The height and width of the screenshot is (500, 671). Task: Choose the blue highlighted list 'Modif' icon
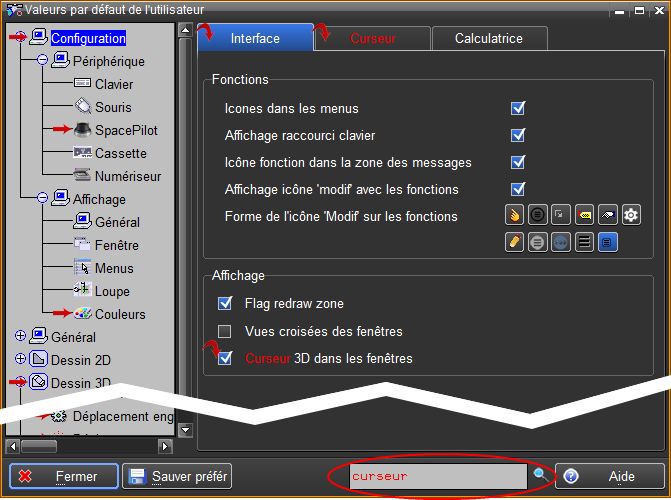tap(607, 242)
